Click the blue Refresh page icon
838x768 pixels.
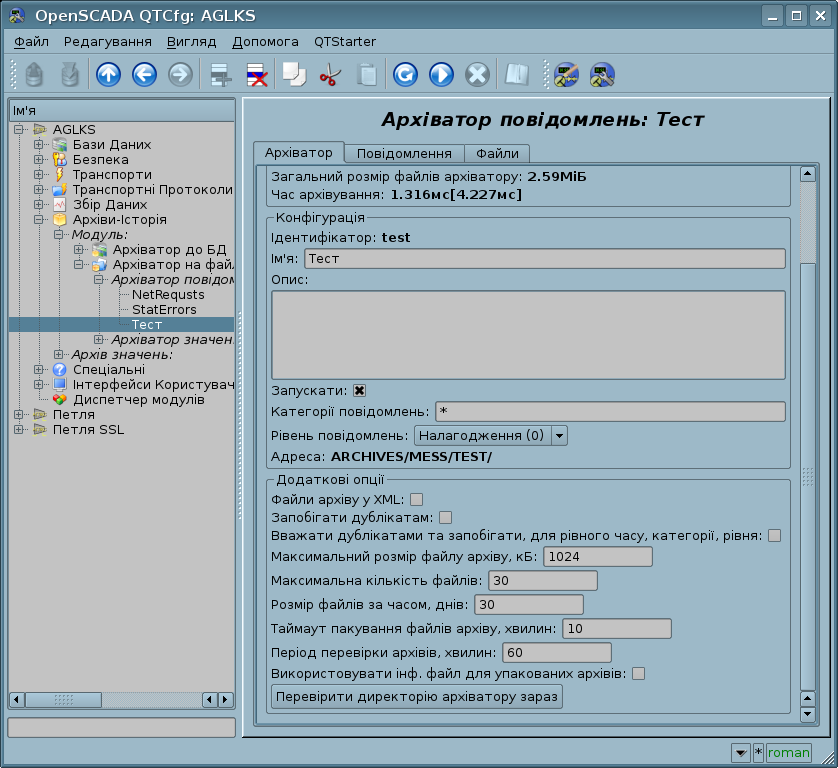pyautogui.click(x=405, y=75)
